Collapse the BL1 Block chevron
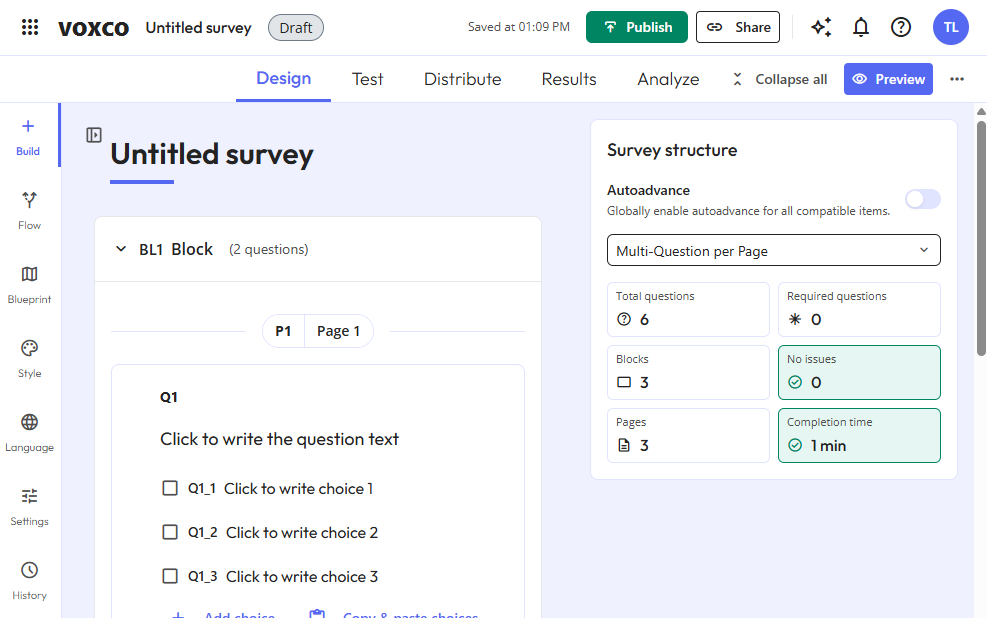The height and width of the screenshot is (618, 987). click(x=121, y=249)
